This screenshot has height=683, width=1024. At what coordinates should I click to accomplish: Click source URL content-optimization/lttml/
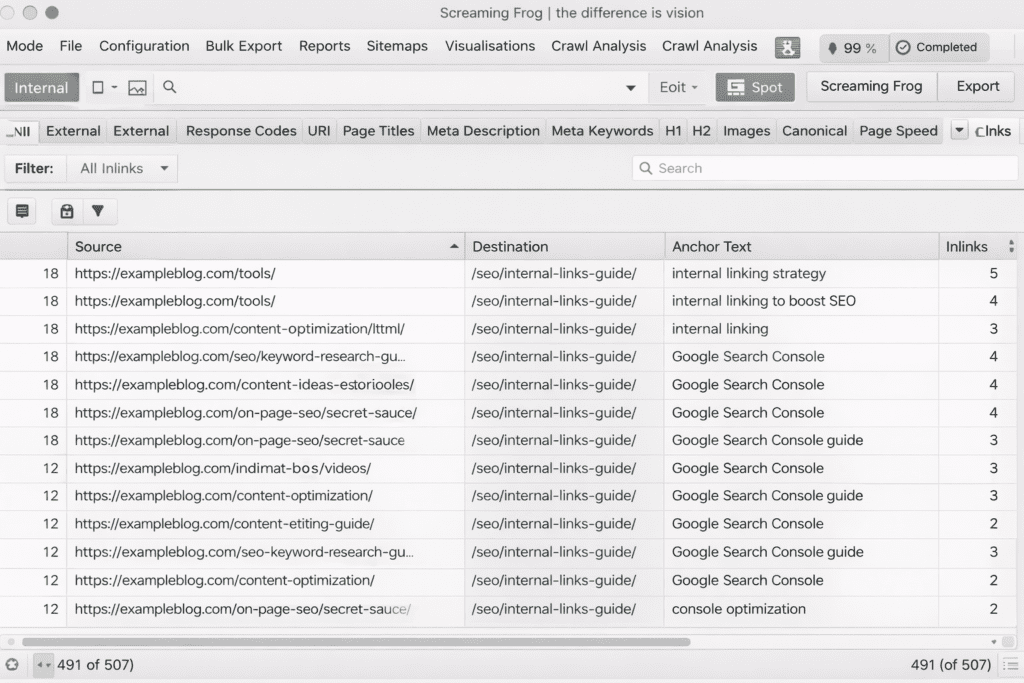pyautogui.click(x=240, y=329)
